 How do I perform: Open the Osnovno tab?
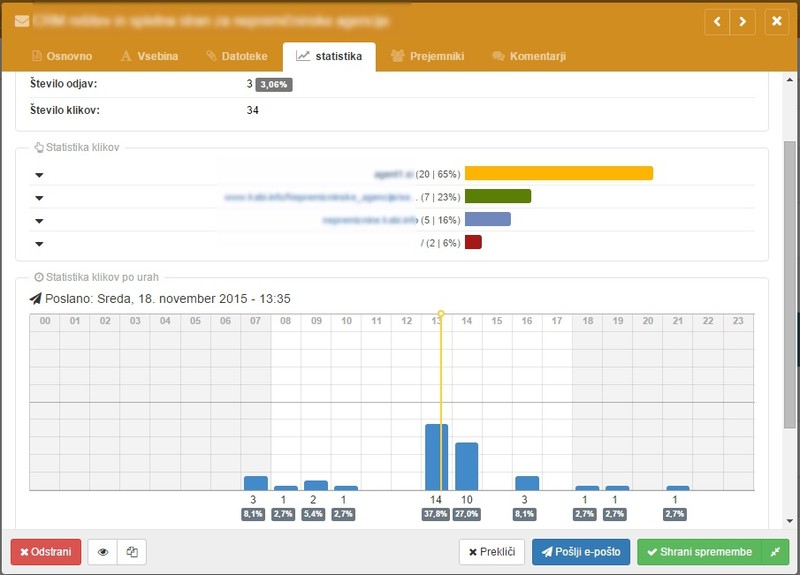[x=62, y=56]
